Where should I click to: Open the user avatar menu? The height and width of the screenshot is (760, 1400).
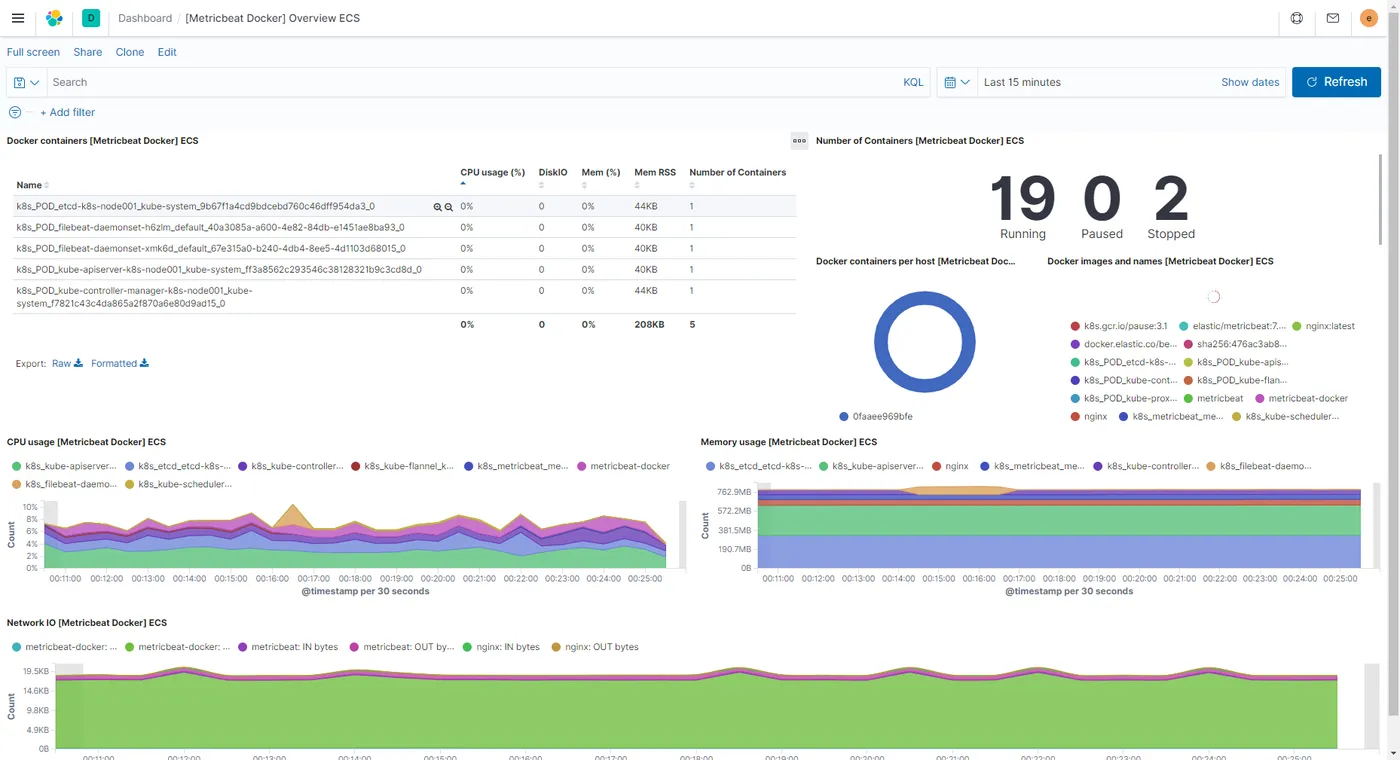[x=1369, y=18]
